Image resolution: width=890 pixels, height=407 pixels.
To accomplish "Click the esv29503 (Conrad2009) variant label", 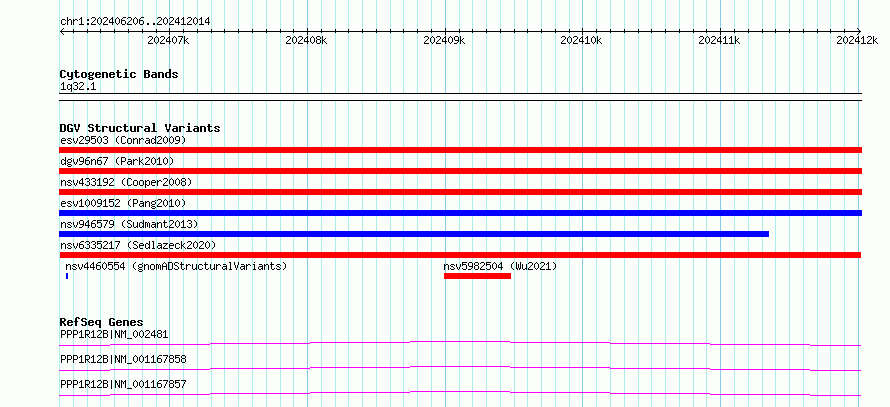I will click(x=123, y=140).
